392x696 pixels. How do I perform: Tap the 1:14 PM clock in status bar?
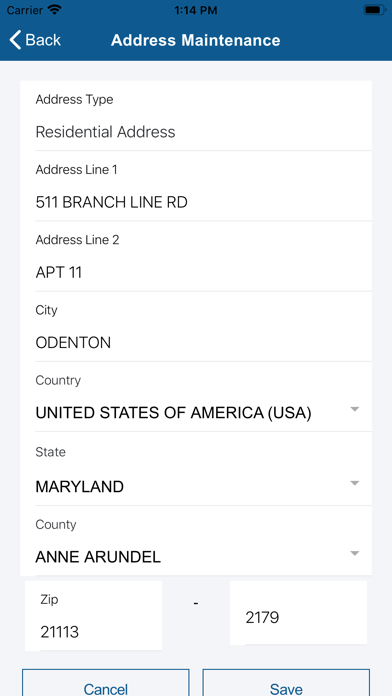[196, 10]
